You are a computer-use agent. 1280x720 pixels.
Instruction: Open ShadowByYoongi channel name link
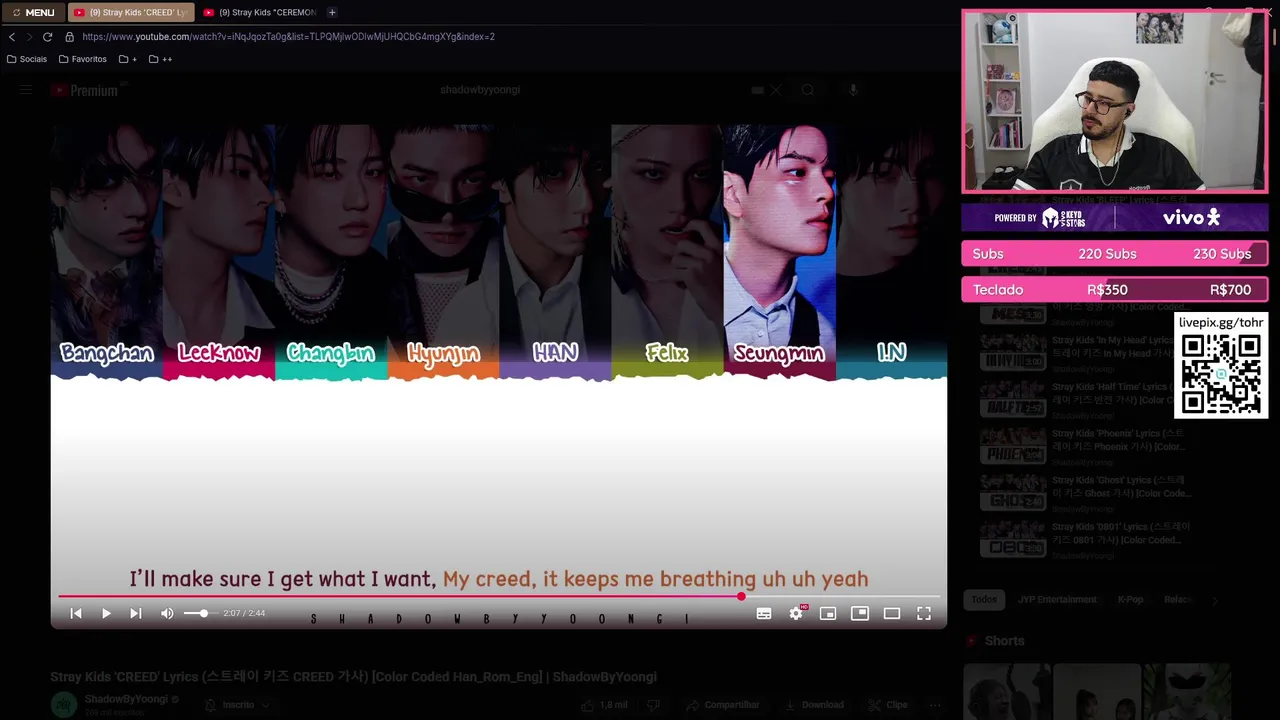click(126, 699)
